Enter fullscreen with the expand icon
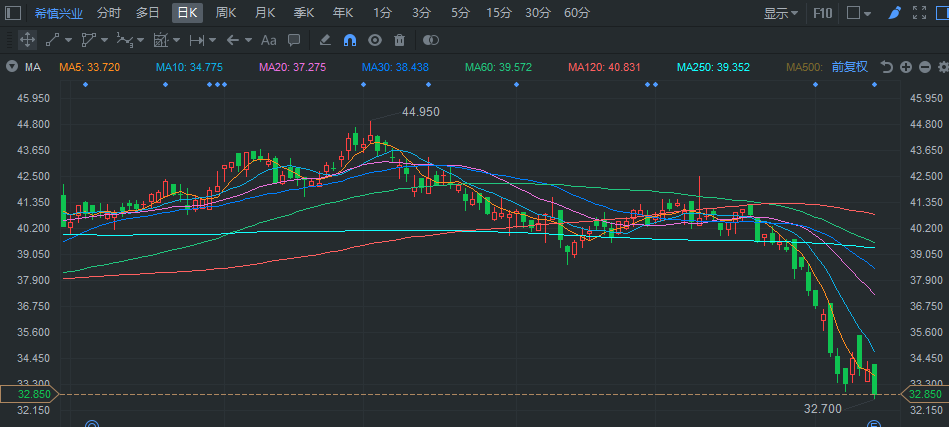Screen dimensions: 949x427 pyautogui.click(x=919, y=13)
